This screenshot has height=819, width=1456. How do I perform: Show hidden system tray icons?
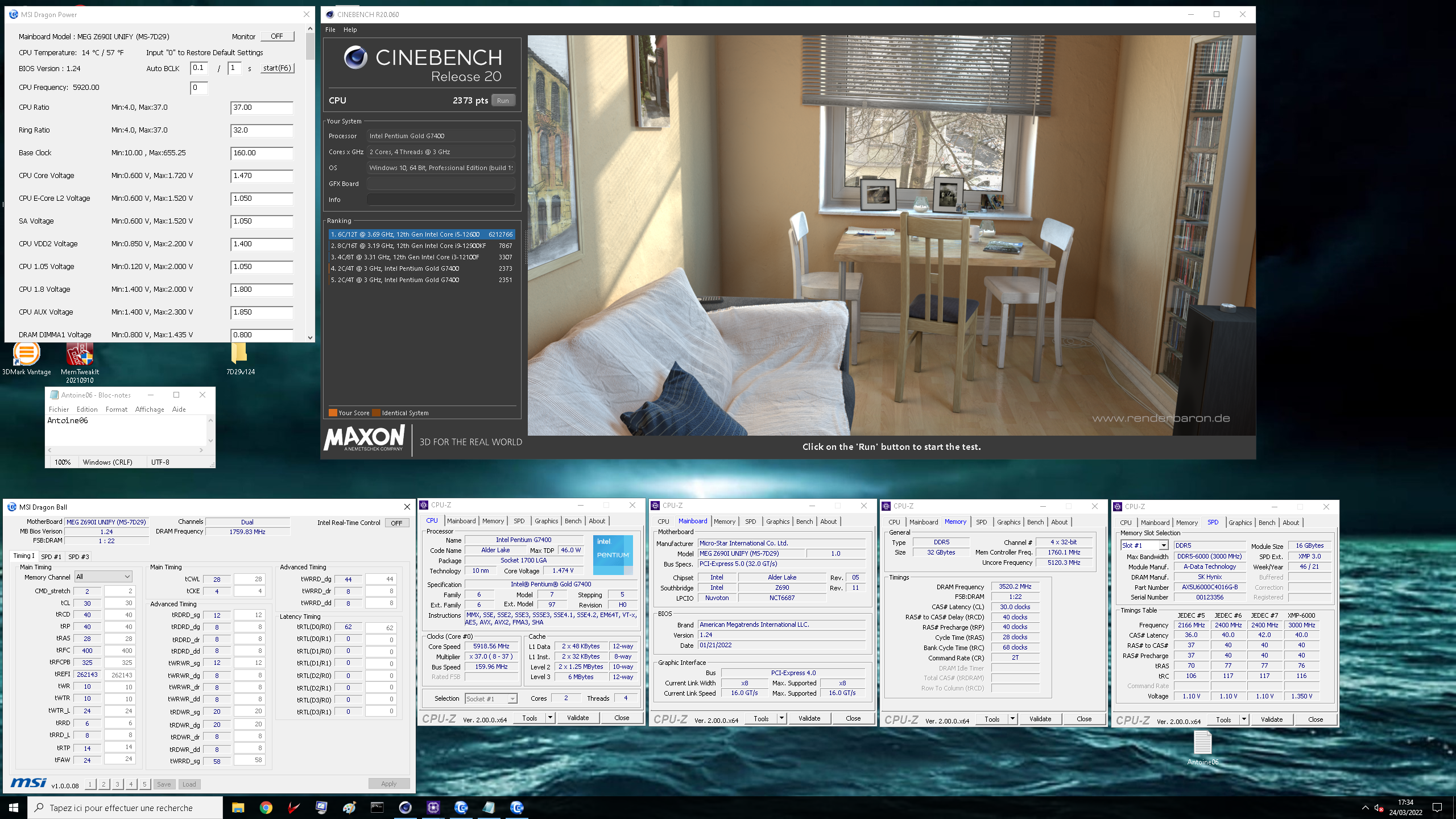tap(1366, 808)
